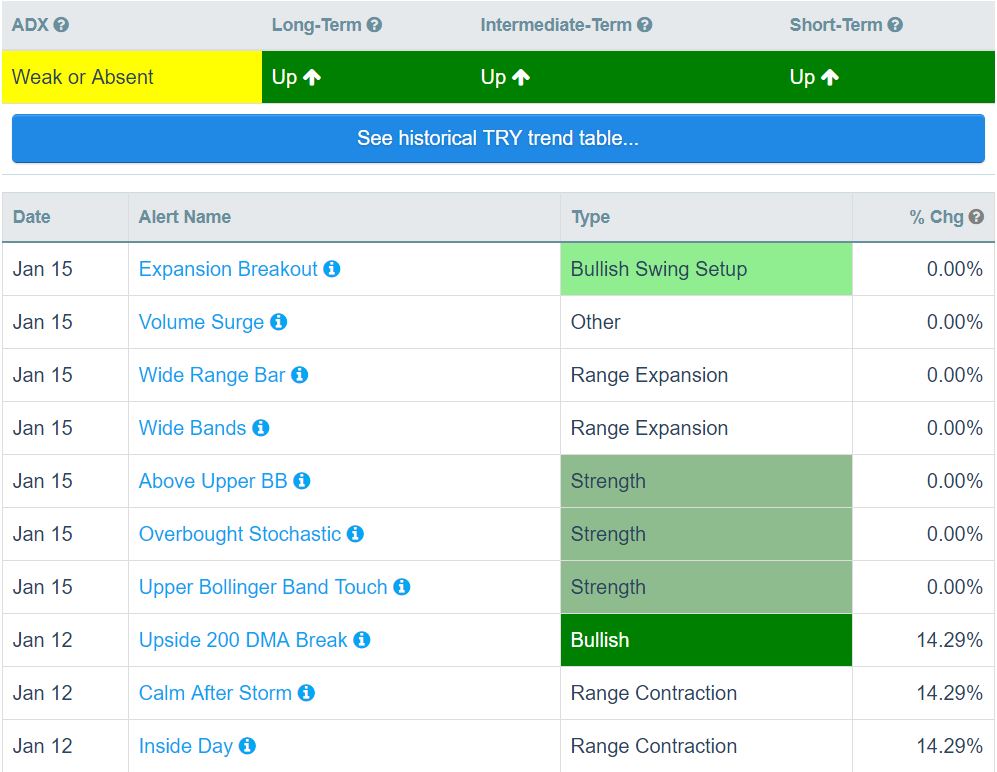Click the Long-Term help question icon

pyautogui.click(x=375, y=25)
